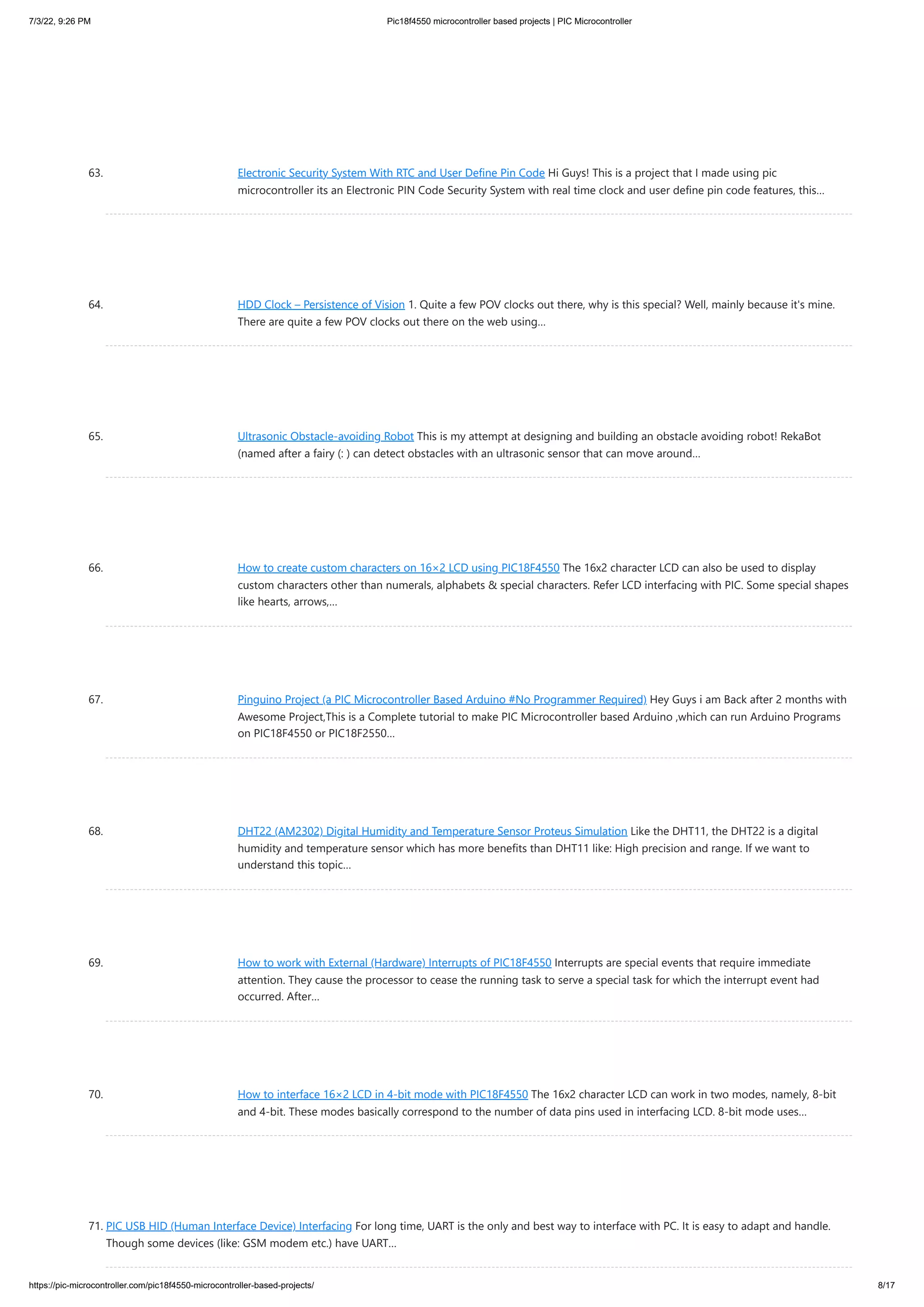Click the RekaBot description paragraph
The width and height of the screenshot is (924, 1307).
[530, 445]
